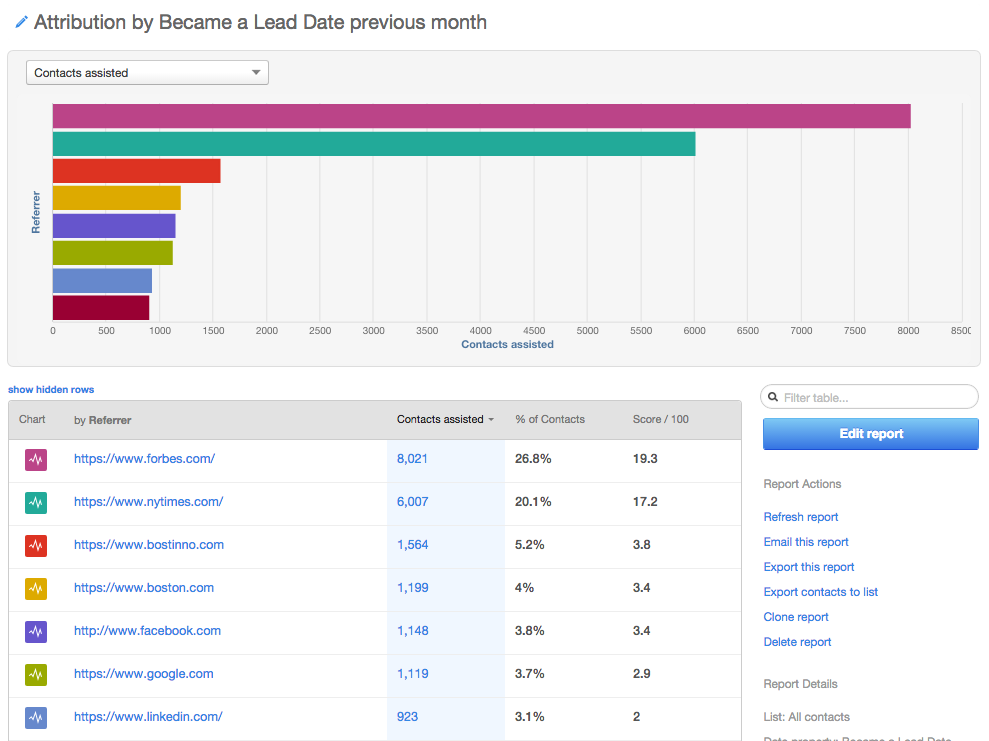Open the Contacts assisted metric dropdown
This screenshot has height=741, width=989.
pos(147,73)
